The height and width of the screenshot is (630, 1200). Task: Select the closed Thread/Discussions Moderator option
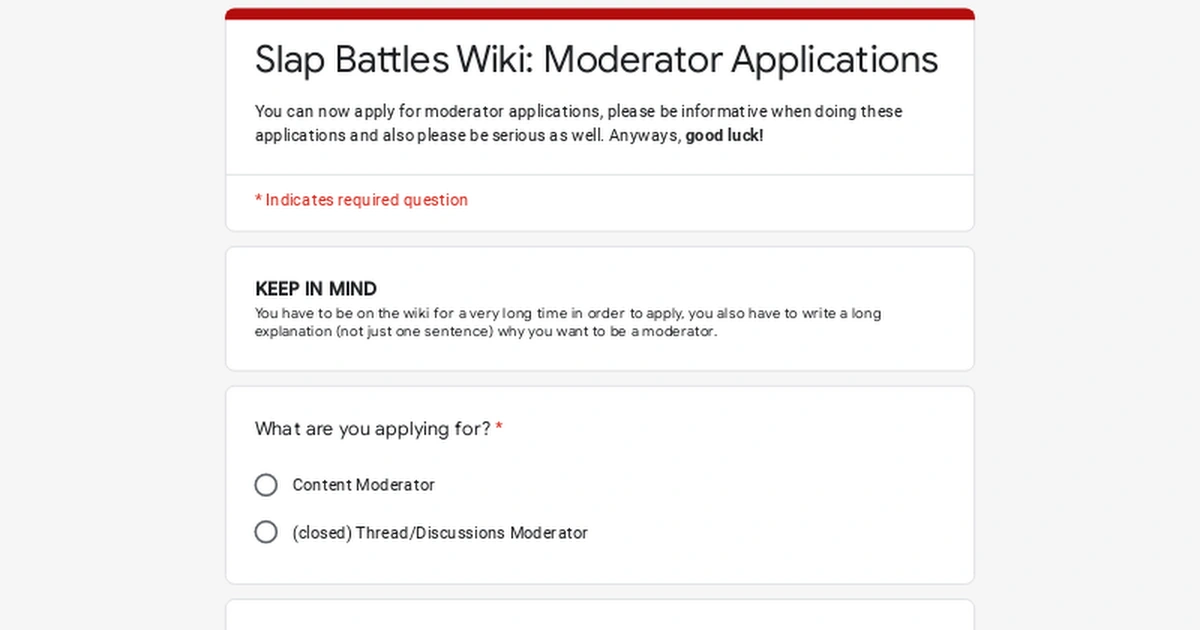pos(266,532)
